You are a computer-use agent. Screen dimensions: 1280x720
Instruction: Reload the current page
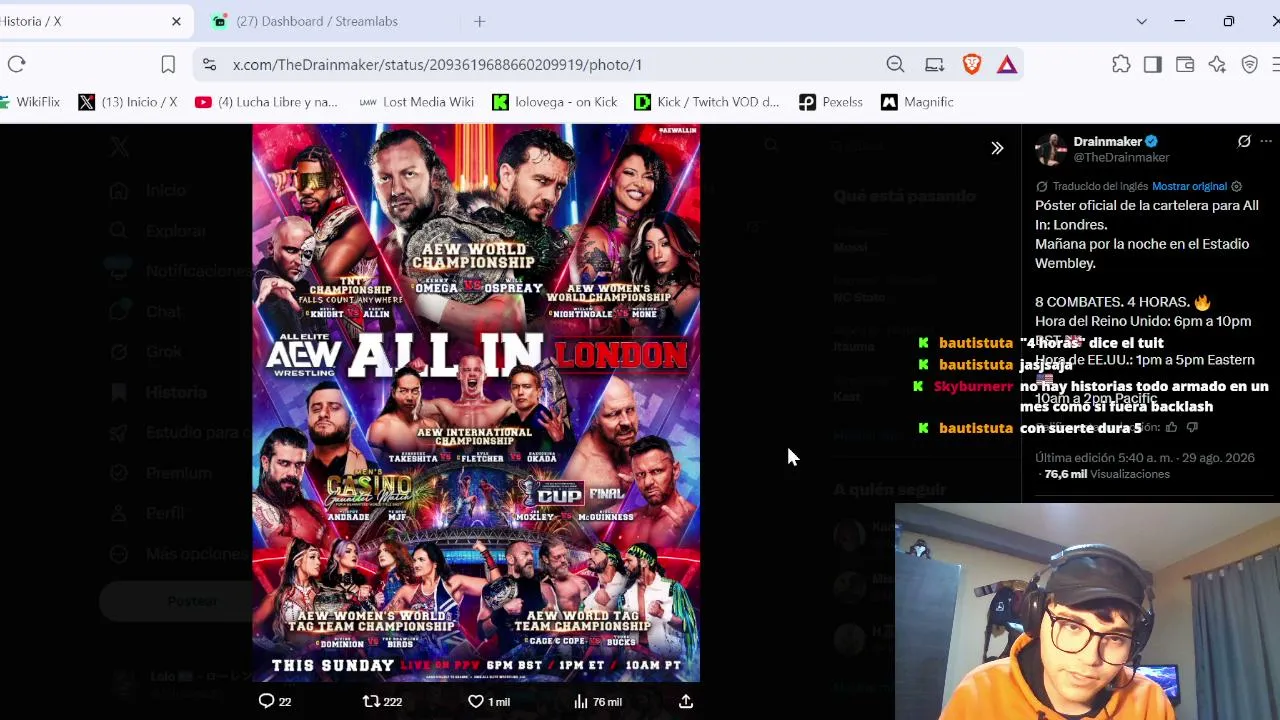coord(16,64)
